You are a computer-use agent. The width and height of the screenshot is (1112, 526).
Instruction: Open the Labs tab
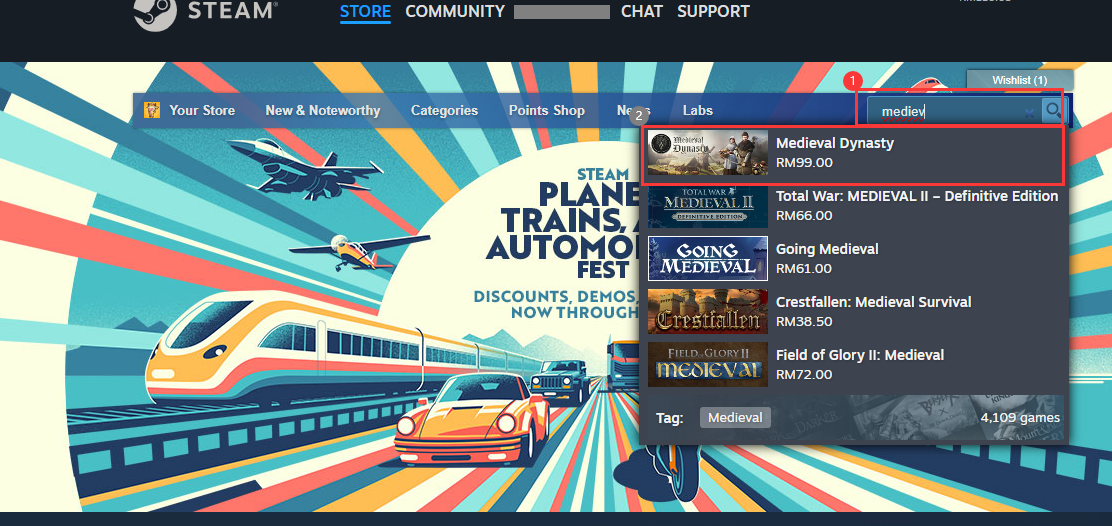coord(698,111)
